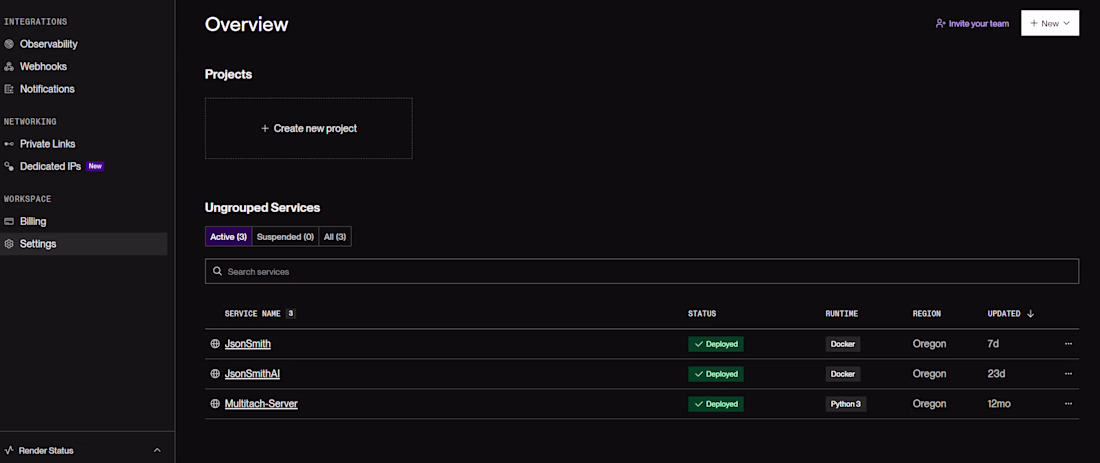Expand the New dropdown button

(x=1049, y=23)
